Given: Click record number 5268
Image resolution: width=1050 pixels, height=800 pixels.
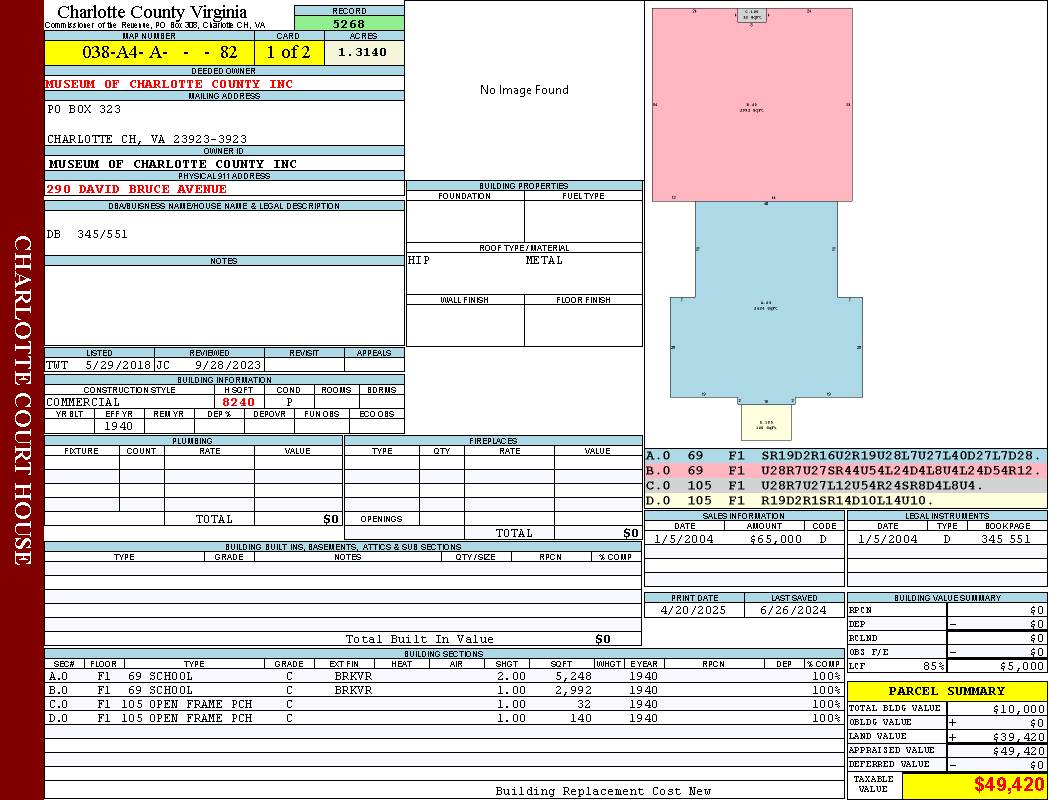Looking at the screenshot, I should coord(349,23).
